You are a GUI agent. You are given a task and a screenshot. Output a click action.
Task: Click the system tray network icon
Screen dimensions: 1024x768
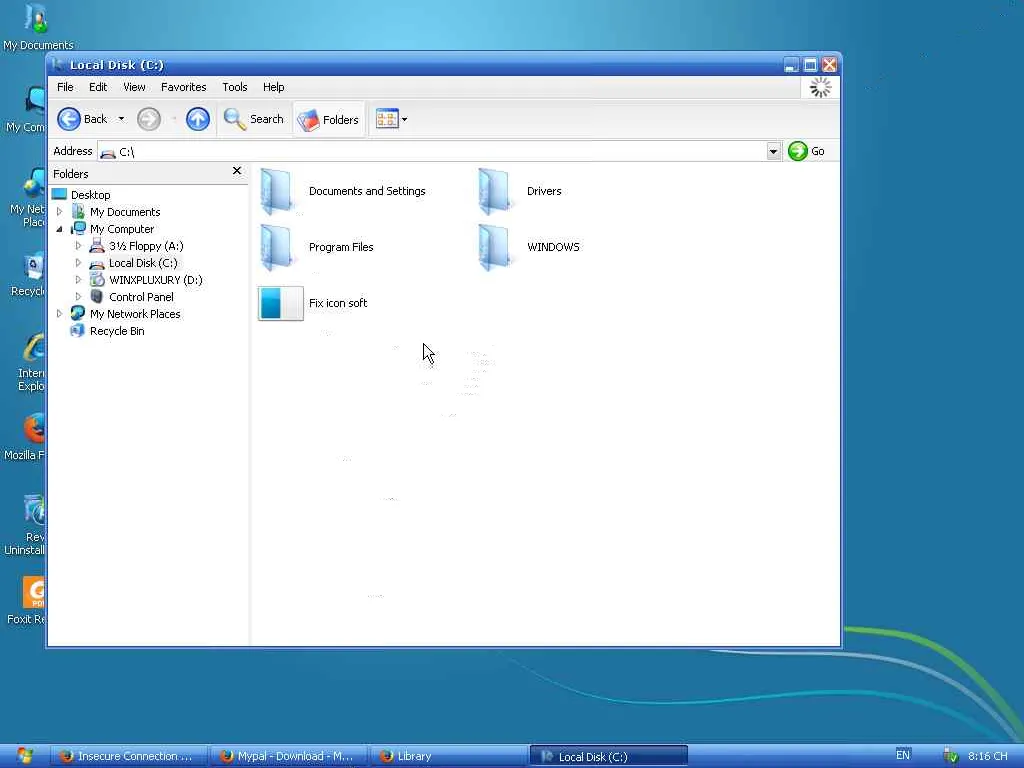[x=951, y=756]
